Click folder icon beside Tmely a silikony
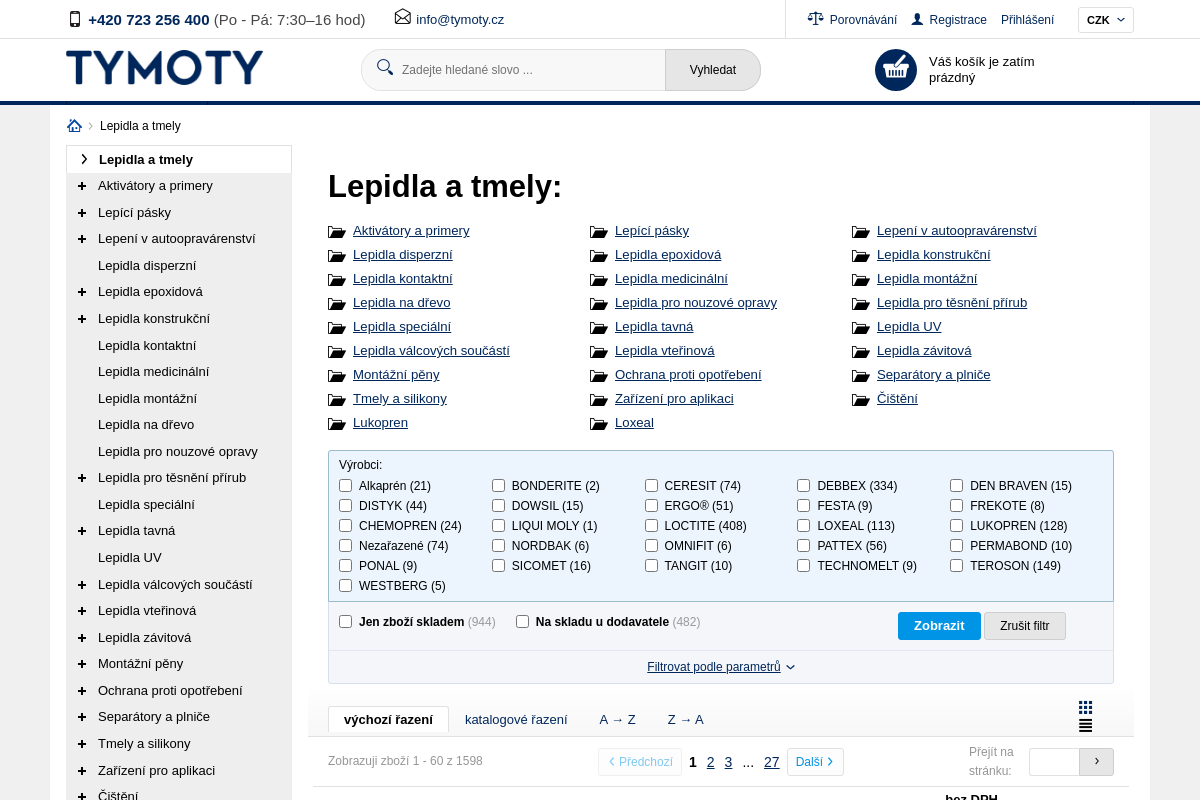Image resolution: width=1200 pixels, height=800 pixels. point(336,400)
